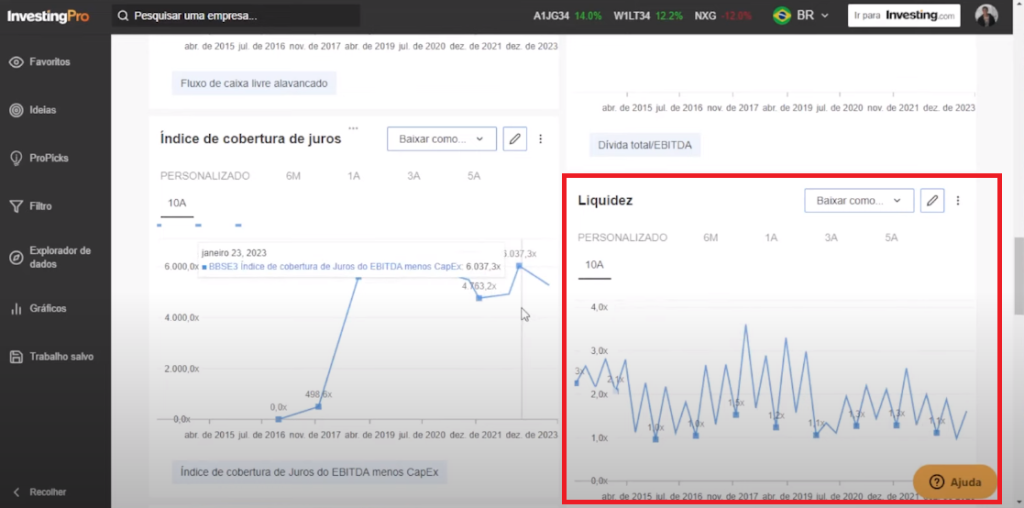The image size is (1024, 508).
Task: Click the Pesquisar uma empresa search field
Action: [x=235, y=16]
